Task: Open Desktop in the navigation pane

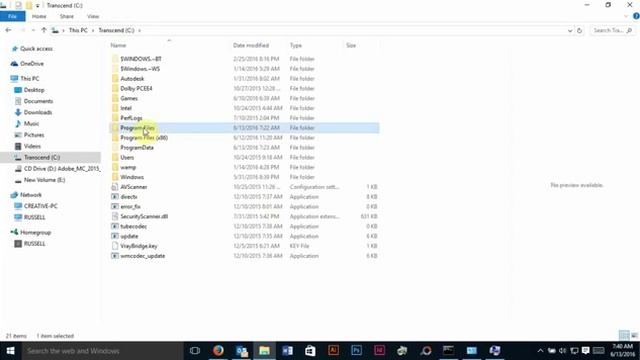Action: click(x=34, y=90)
